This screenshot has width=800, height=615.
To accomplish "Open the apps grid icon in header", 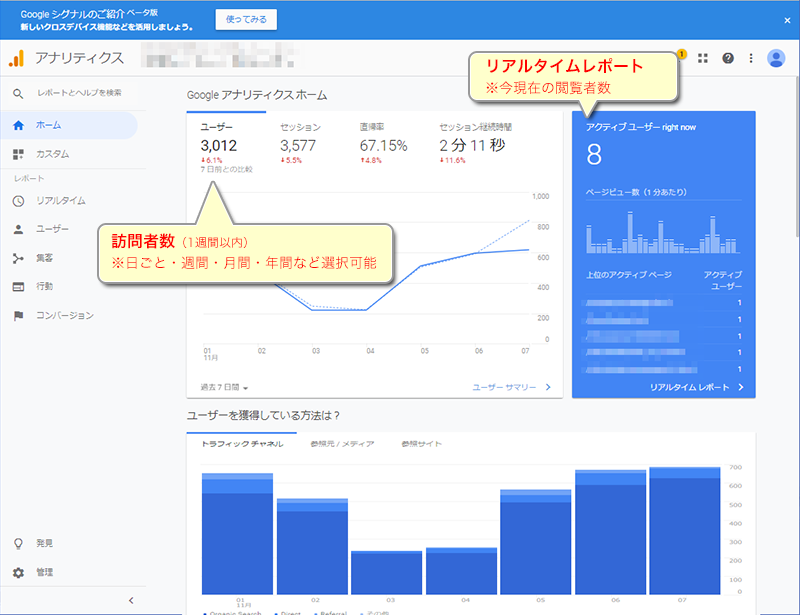I will (703, 59).
